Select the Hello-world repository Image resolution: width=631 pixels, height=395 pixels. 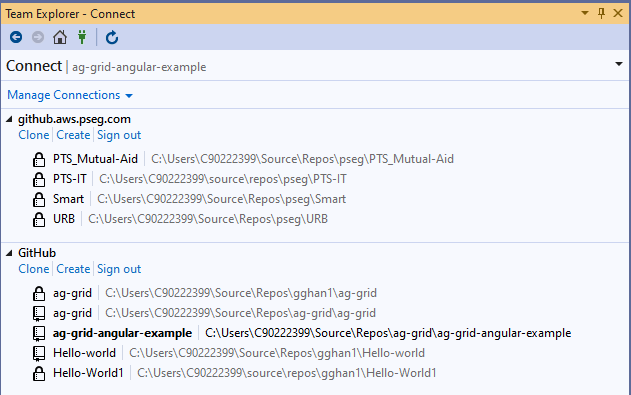point(85,353)
